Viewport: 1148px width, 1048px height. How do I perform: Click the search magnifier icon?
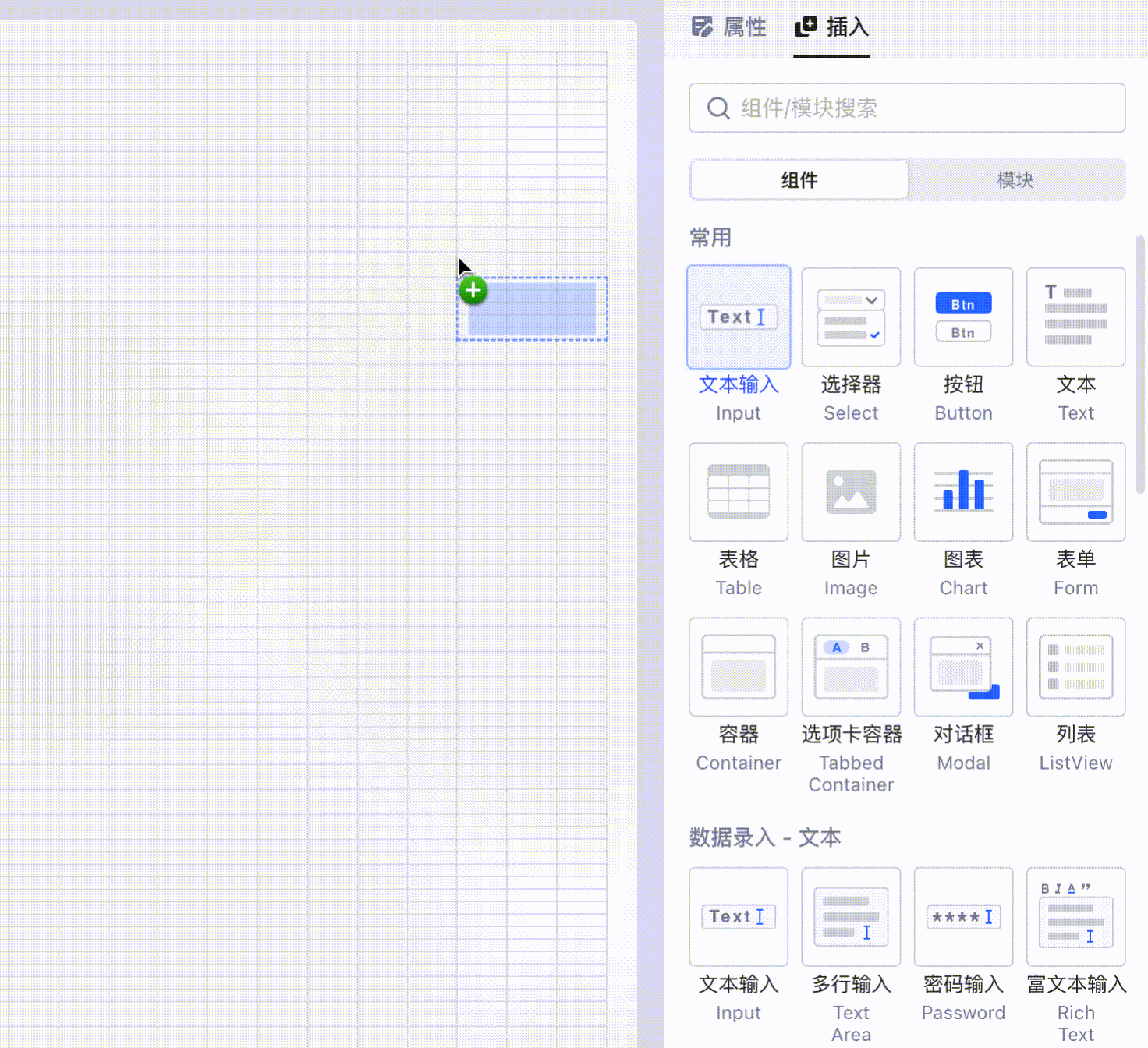point(718,108)
